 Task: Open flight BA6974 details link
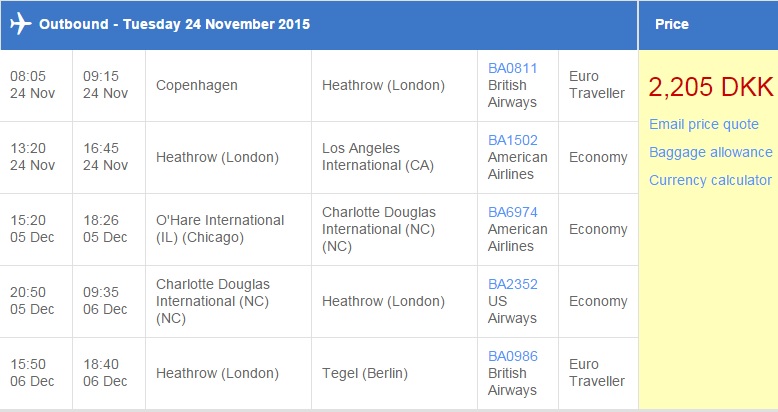pos(513,212)
